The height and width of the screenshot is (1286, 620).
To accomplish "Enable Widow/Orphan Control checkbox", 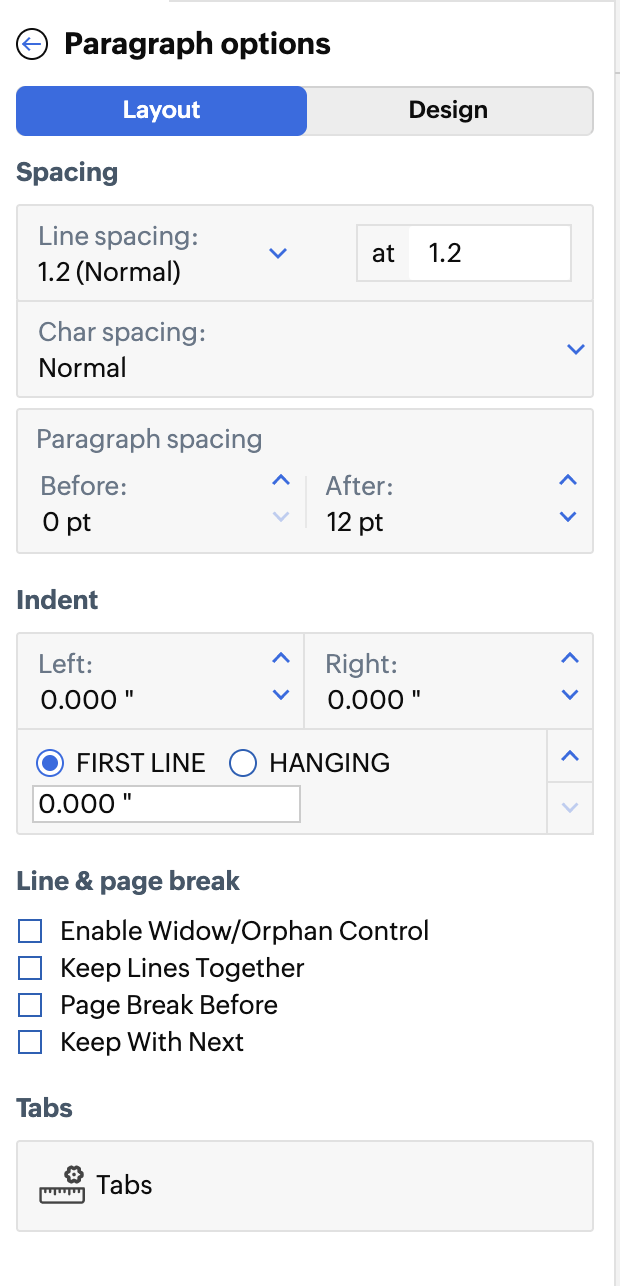I will 31,932.
